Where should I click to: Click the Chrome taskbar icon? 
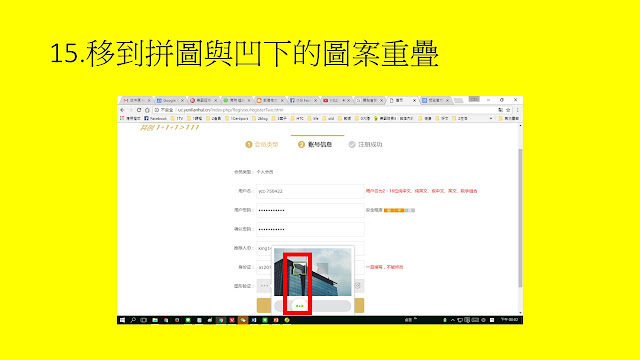click(x=221, y=320)
